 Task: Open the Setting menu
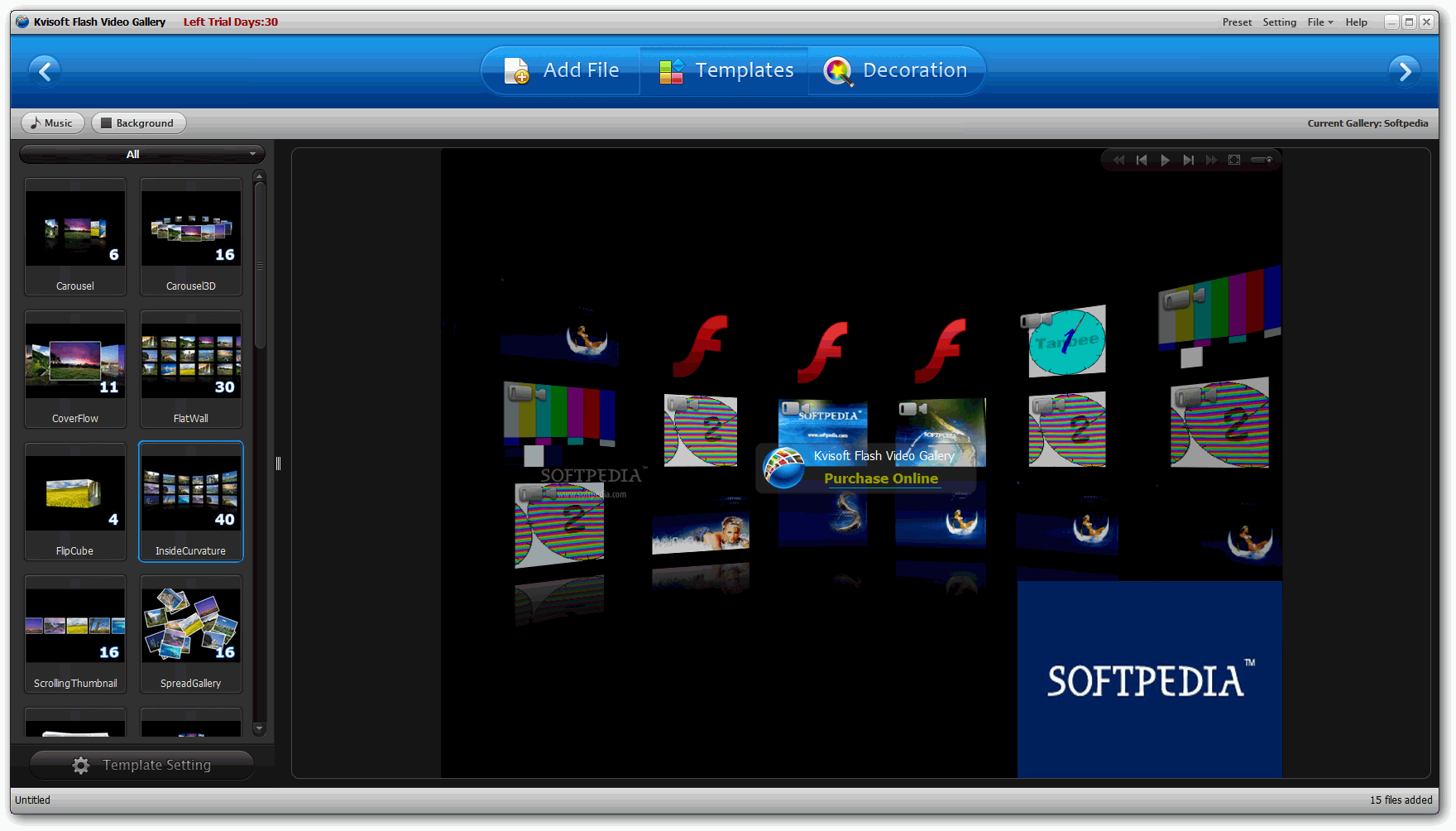coord(1279,22)
